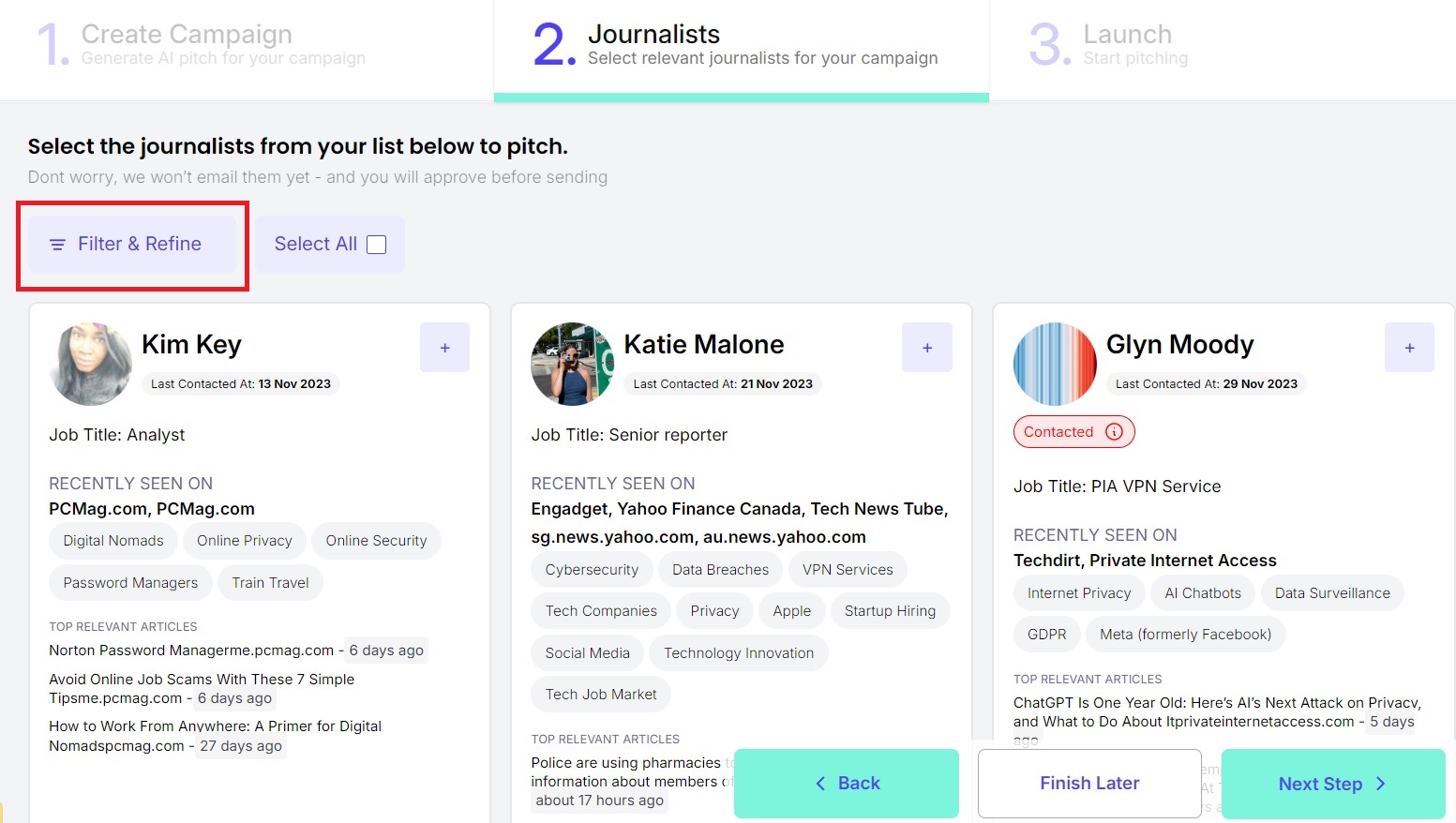Open Katie Malone's profile photo
The width and height of the screenshot is (1456, 823).
point(573,364)
